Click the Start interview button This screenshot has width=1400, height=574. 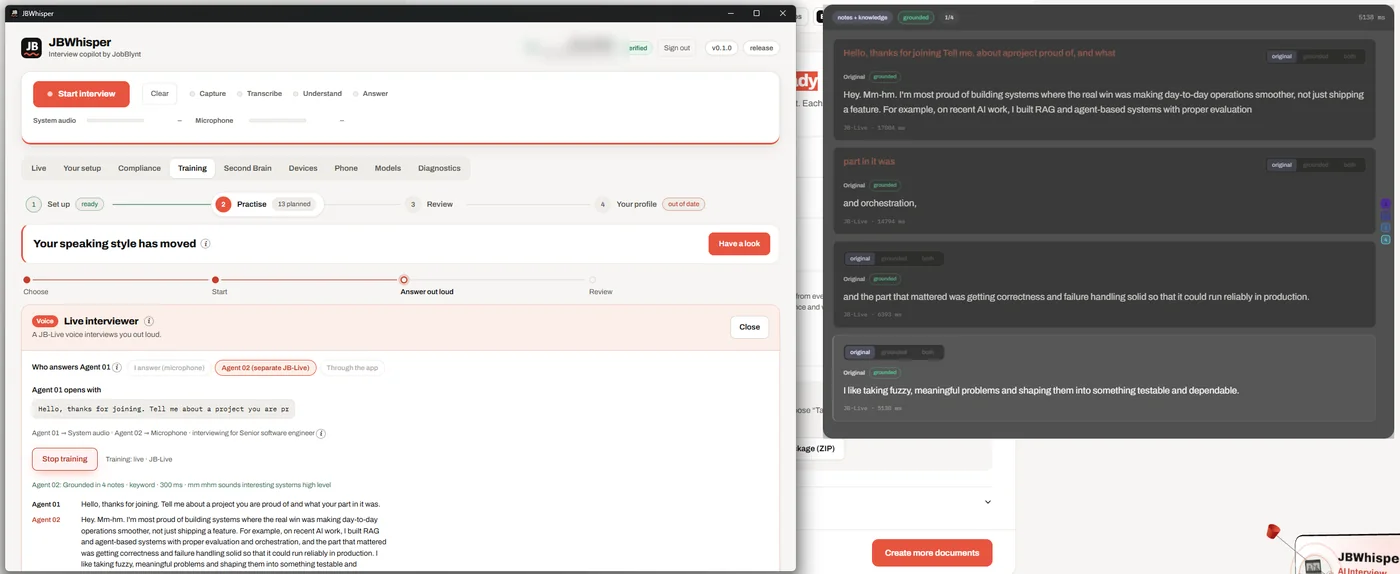pos(81,94)
